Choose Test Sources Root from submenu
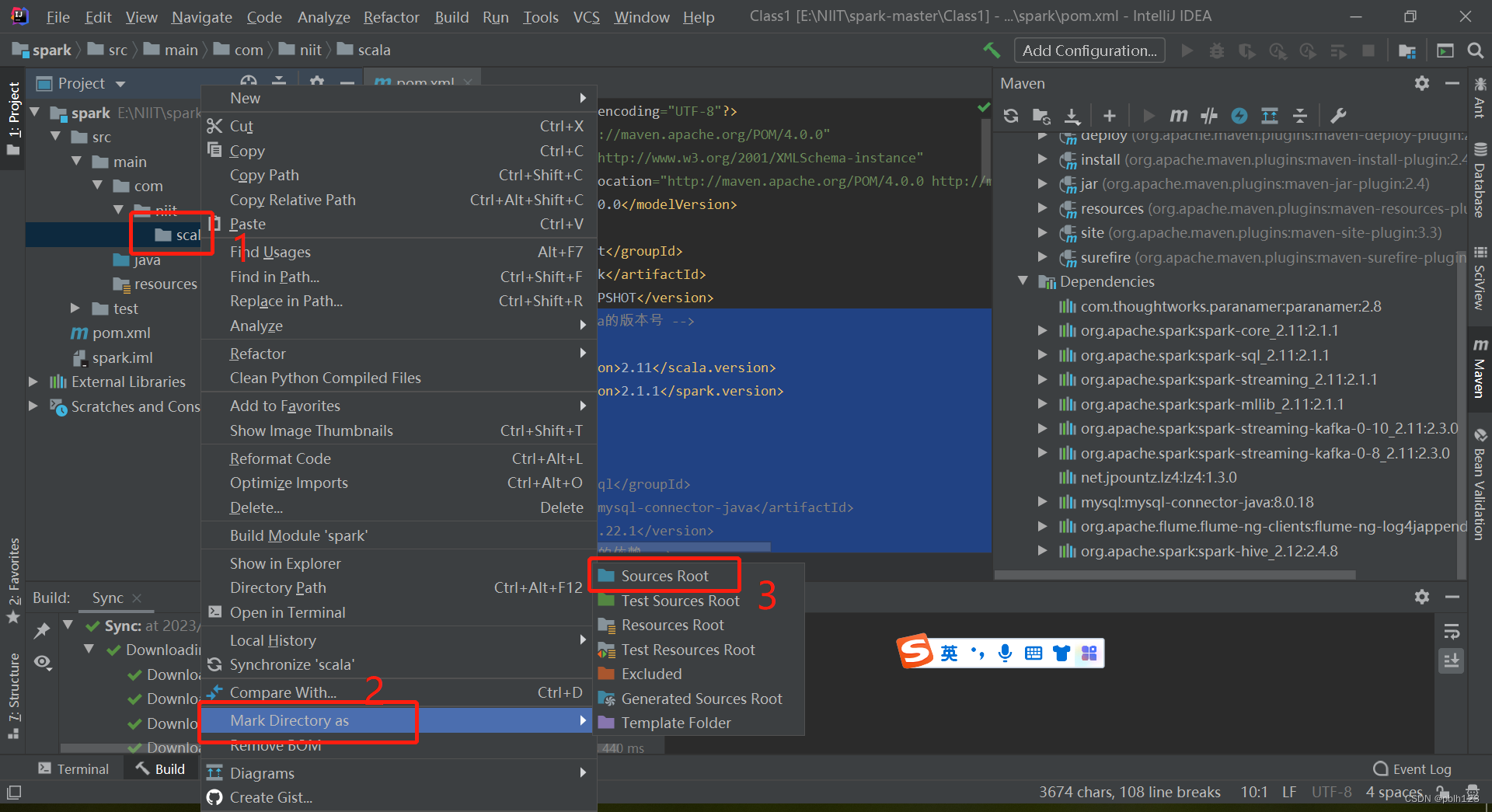The width and height of the screenshot is (1492, 812). point(680,601)
